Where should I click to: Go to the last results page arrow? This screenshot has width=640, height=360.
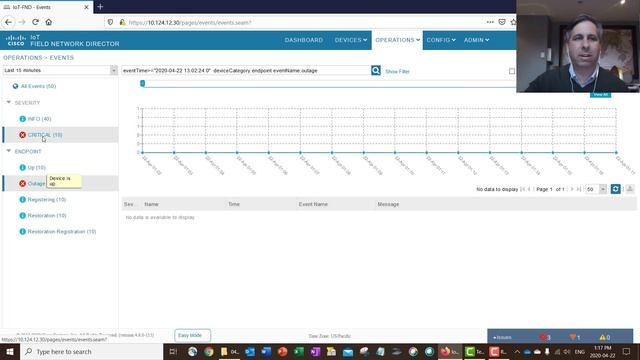(x=579, y=189)
